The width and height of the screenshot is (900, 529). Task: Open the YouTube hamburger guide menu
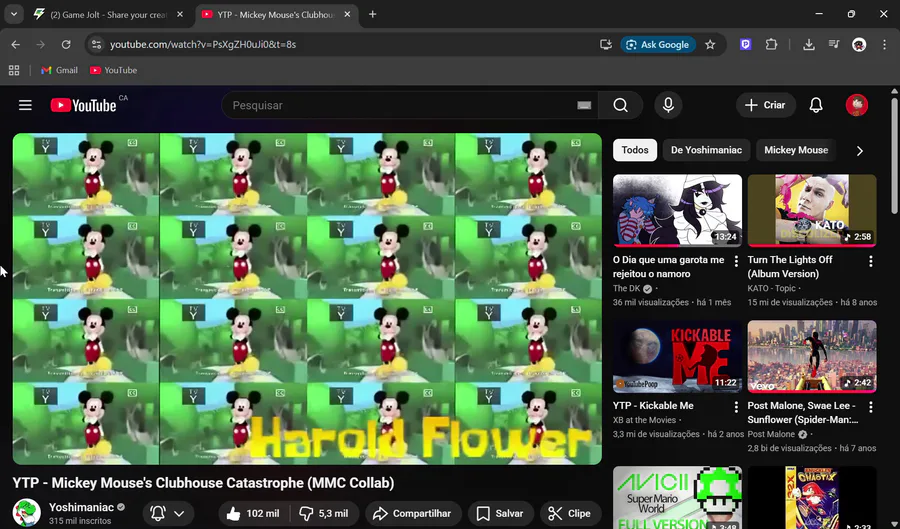pos(25,105)
